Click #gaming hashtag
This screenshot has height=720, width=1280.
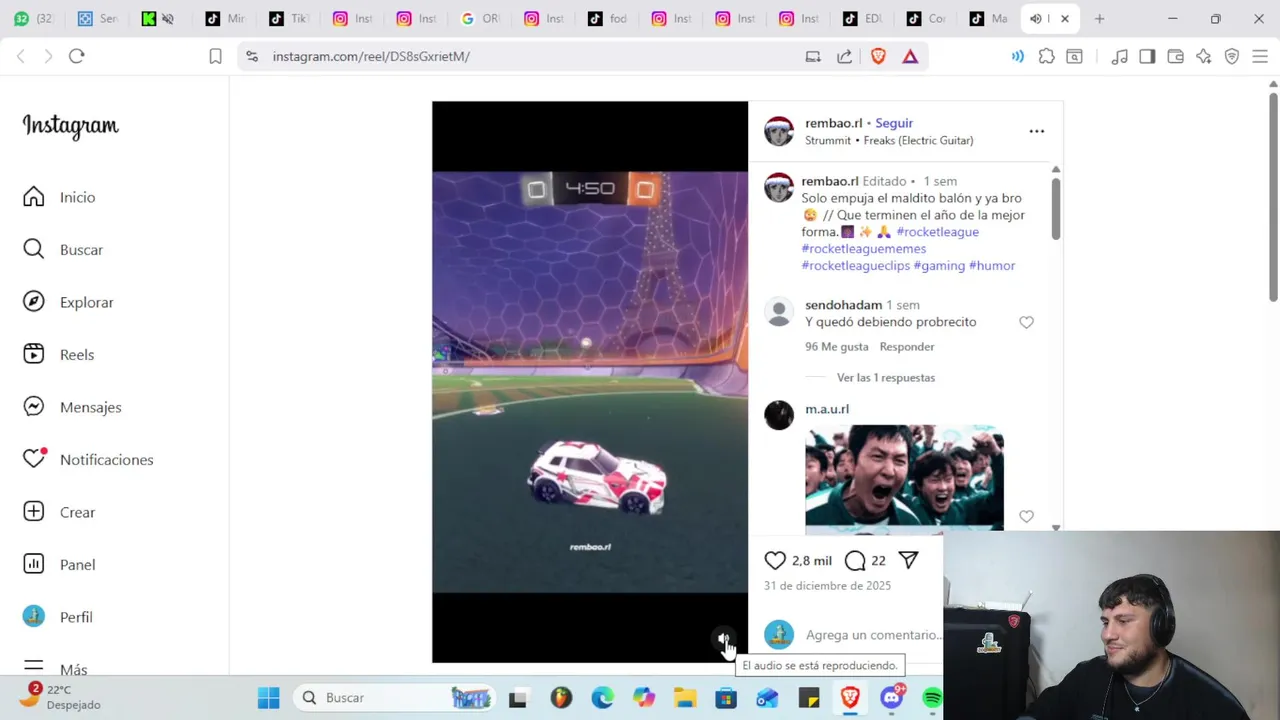coord(940,265)
